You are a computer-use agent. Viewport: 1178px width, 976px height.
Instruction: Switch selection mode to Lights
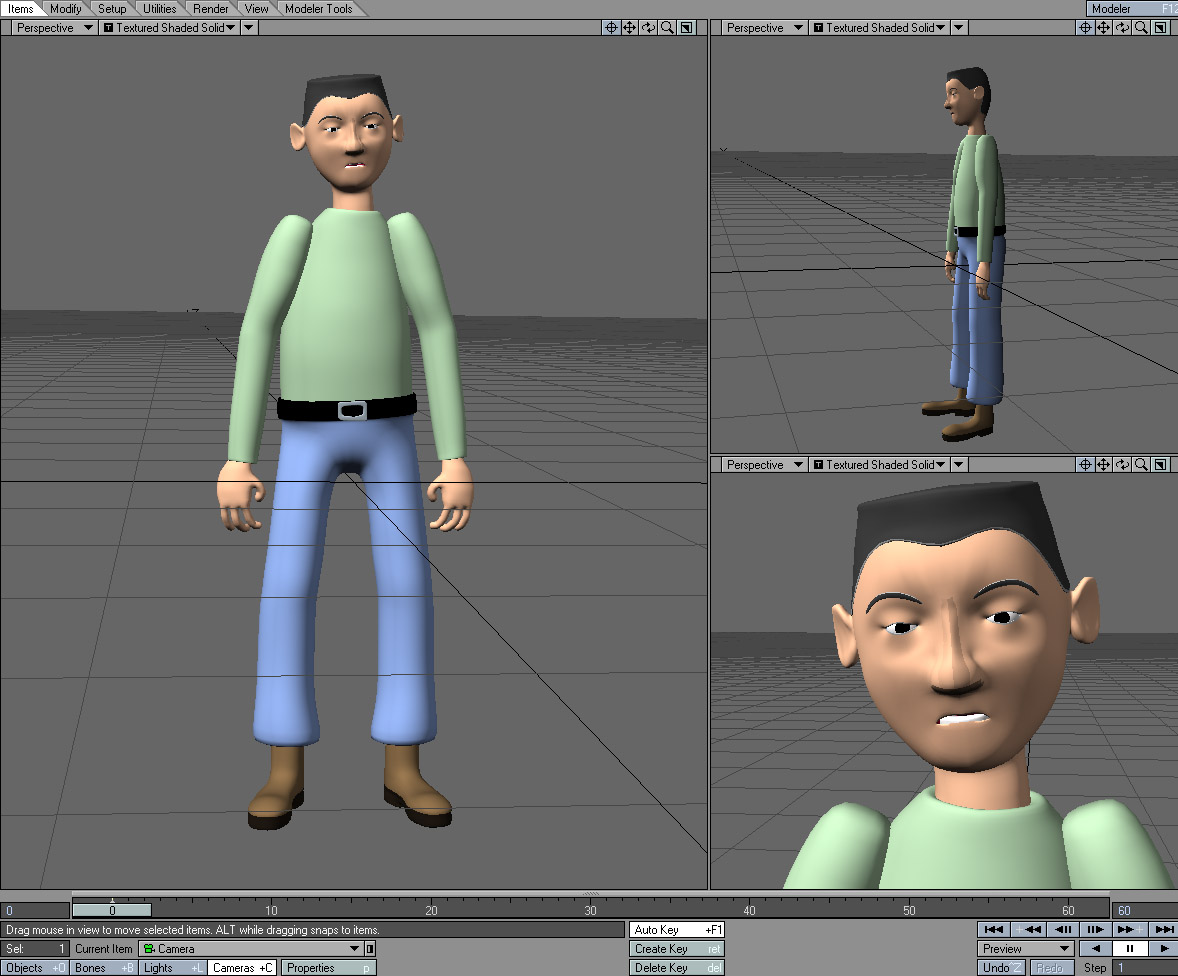click(x=173, y=968)
